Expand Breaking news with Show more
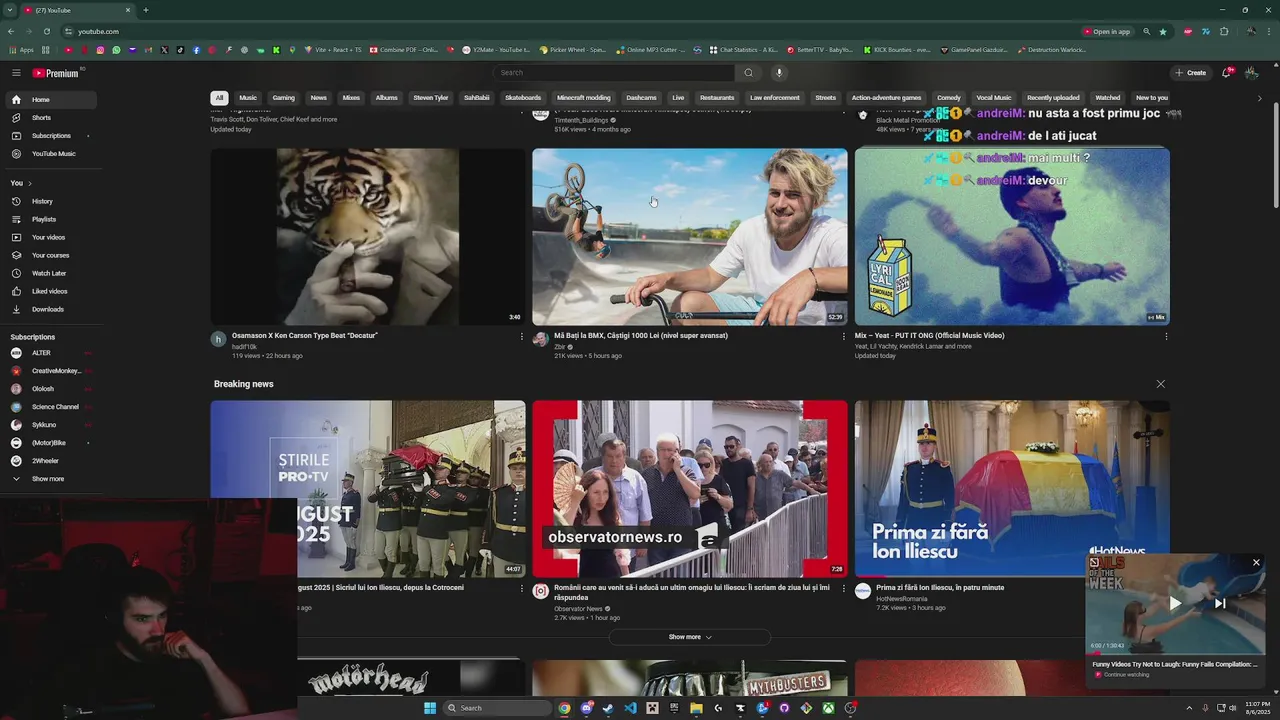This screenshot has width=1280, height=720. (x=690, y=637)
